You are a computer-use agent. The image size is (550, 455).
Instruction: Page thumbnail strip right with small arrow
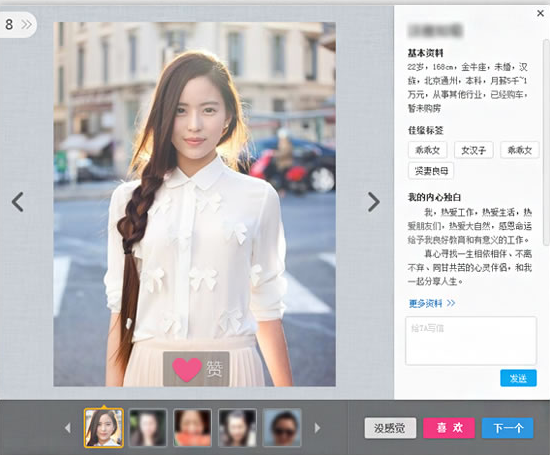[317, 428]
